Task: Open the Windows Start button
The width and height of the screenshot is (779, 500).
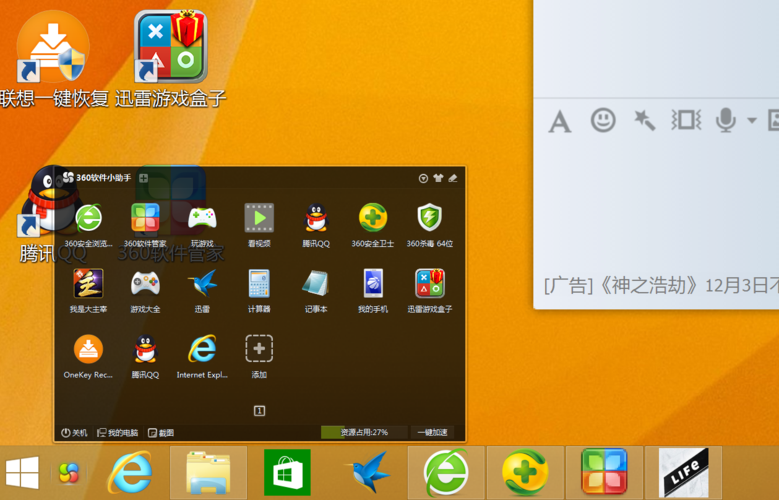Action: (22, 473)
